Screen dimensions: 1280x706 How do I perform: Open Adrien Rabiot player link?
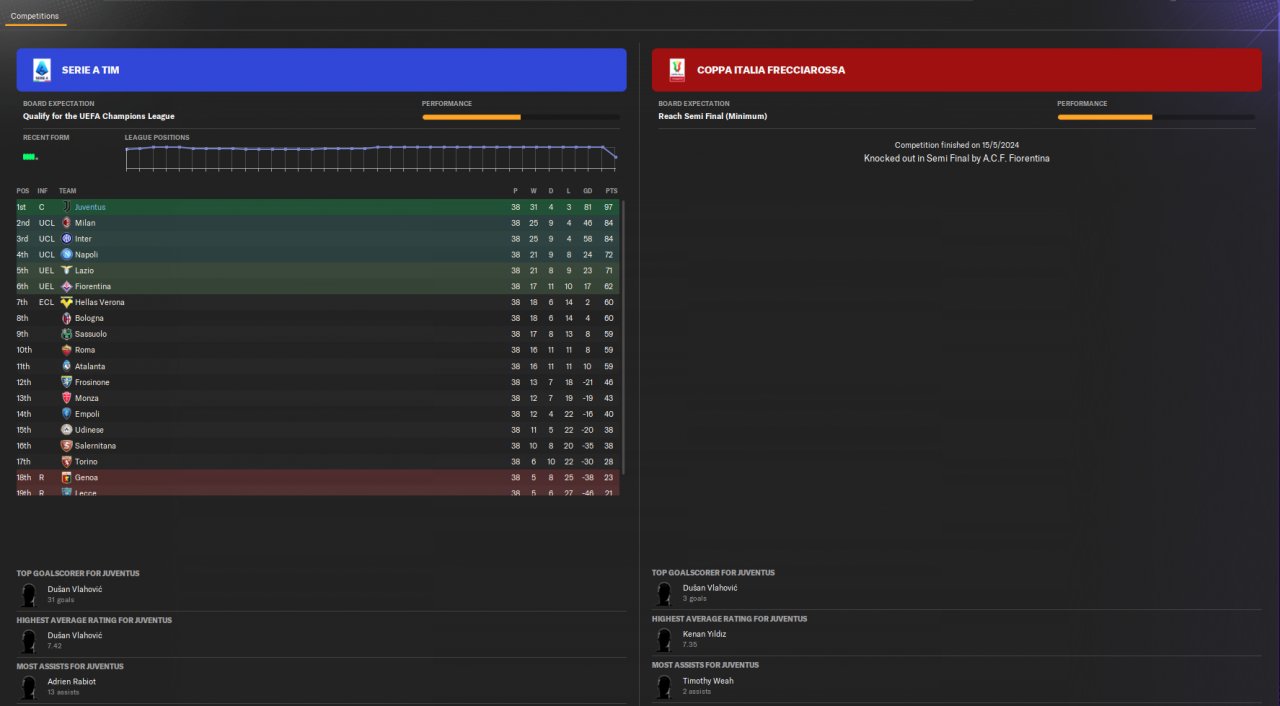(x=72, y=682)
